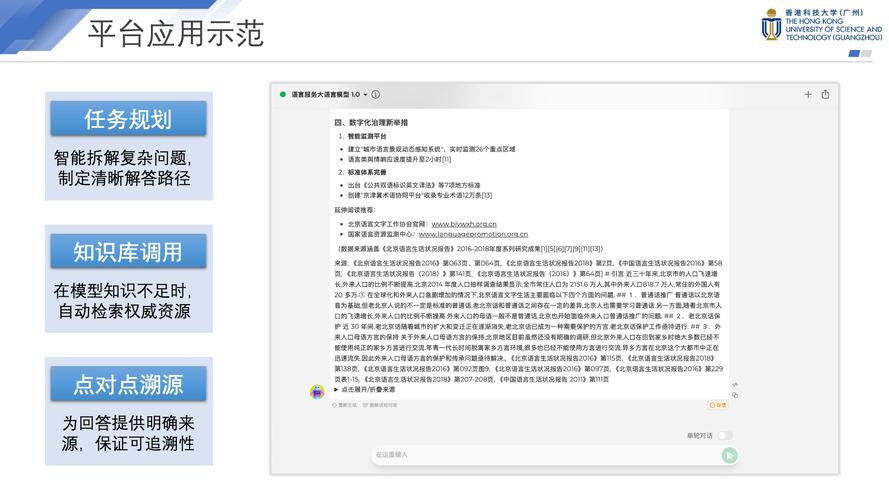Select the 点对点溯源 blue label
Image resolution: width=889 pixels, height=500 pixels.
click(x=128, y=384)
